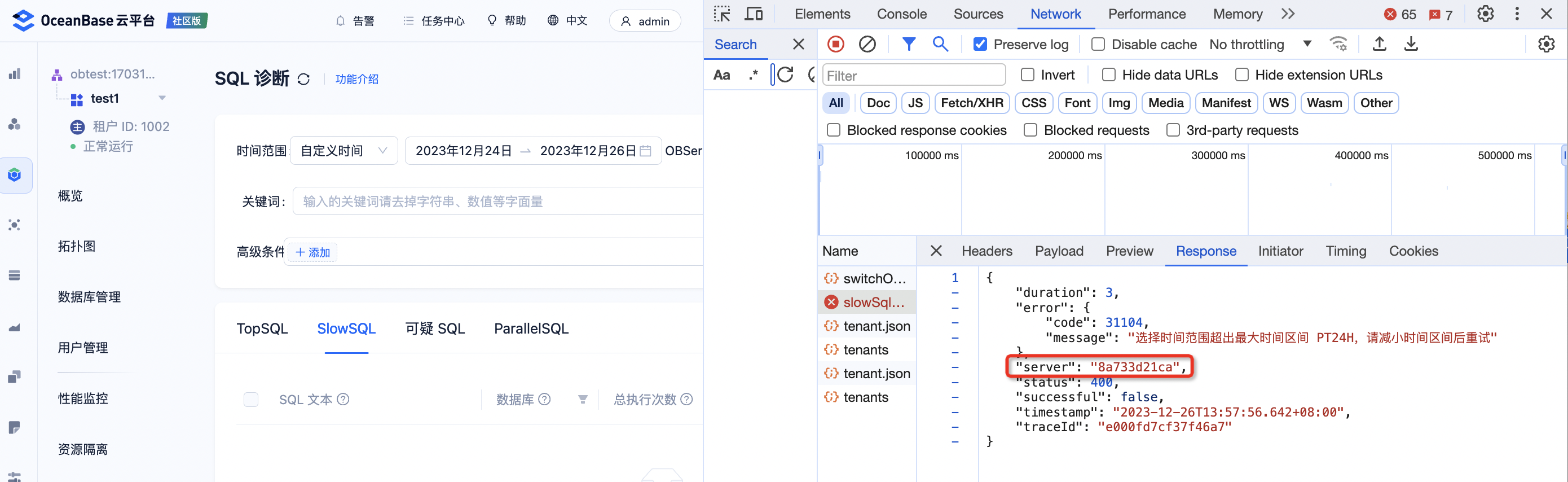Clear the network log with the clear icon
Screen dimensions: 1568x482
(867, 44)
